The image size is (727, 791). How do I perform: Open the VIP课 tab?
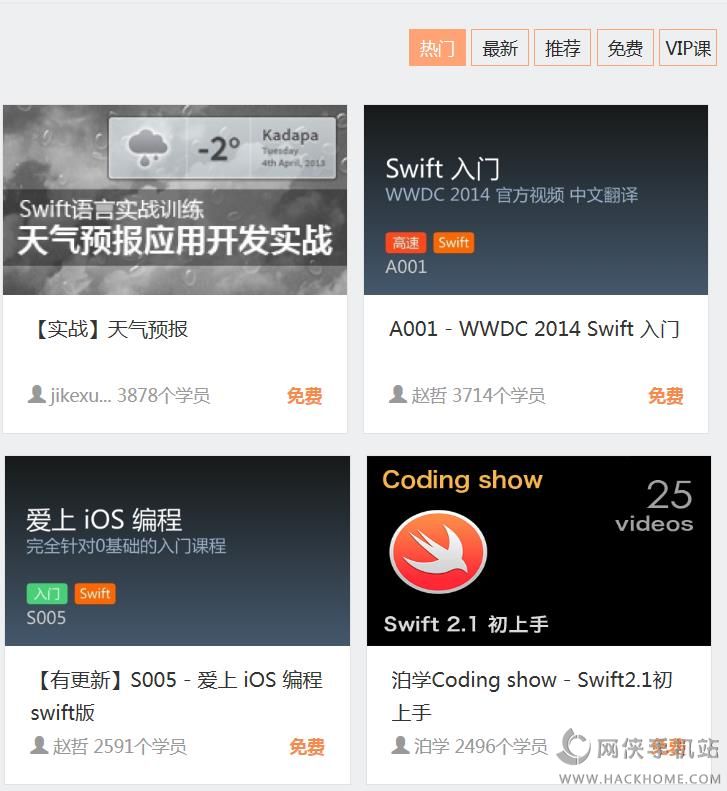pos(688,48)
